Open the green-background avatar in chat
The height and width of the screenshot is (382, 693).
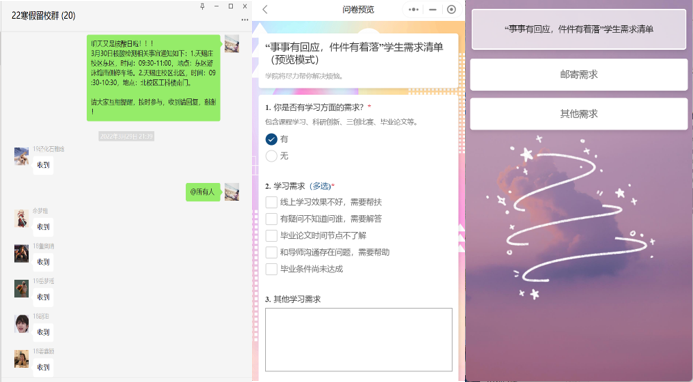coord(21,289)
